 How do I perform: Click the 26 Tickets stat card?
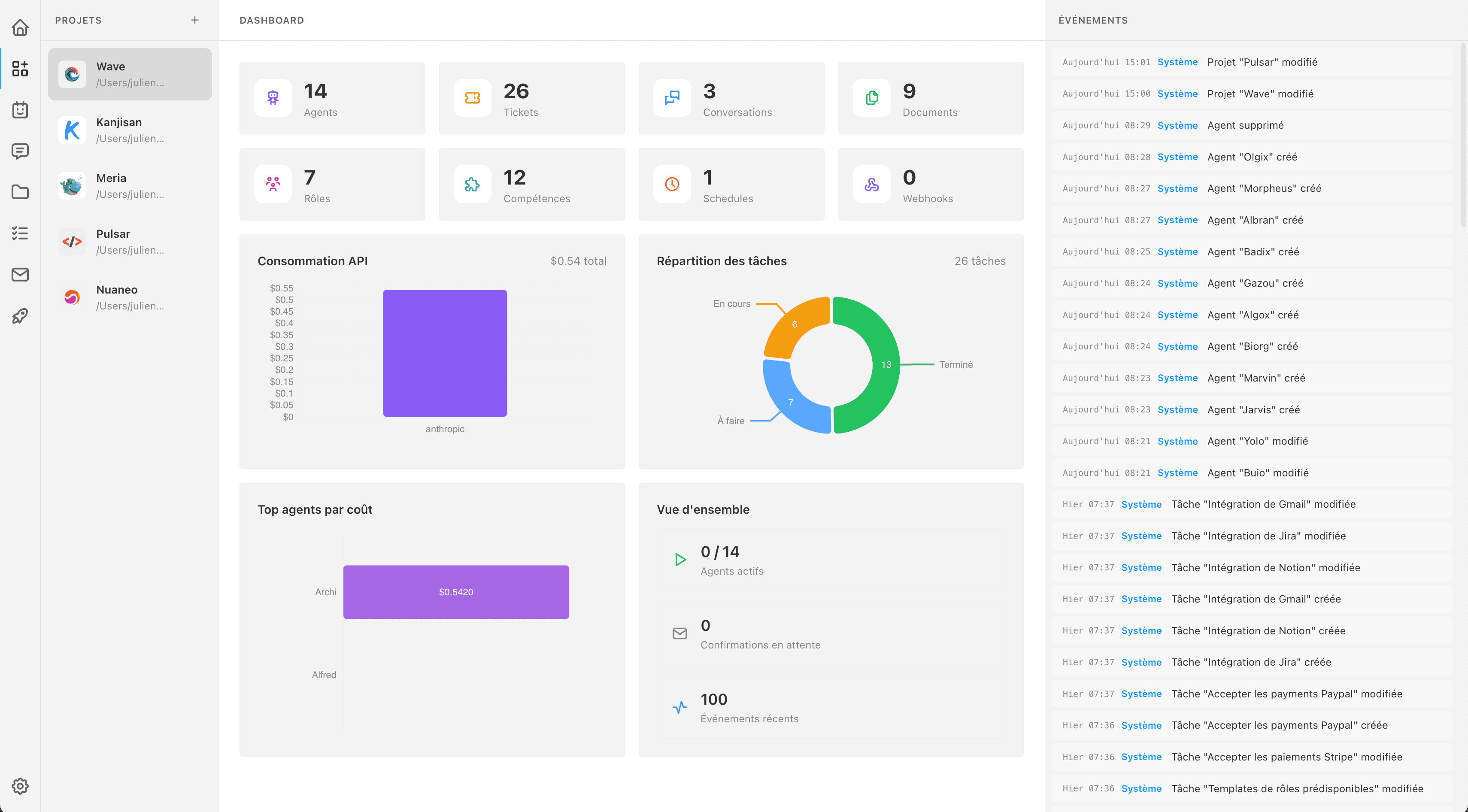pyautogui.click(x=531, y=98)
